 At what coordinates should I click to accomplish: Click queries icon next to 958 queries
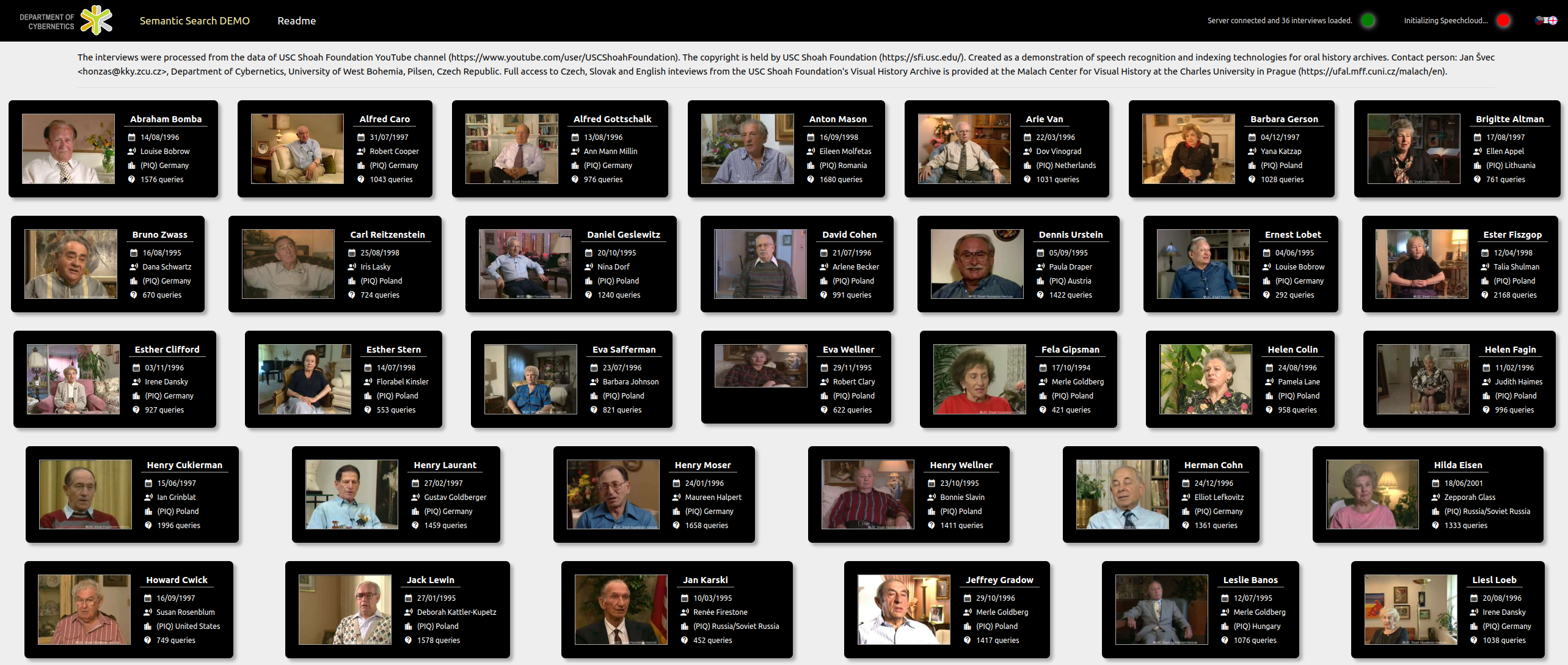[1269, 410]
